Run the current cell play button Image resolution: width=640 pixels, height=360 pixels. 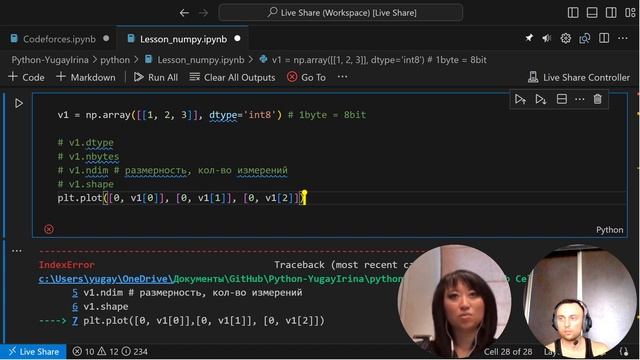tap(19, 103)
